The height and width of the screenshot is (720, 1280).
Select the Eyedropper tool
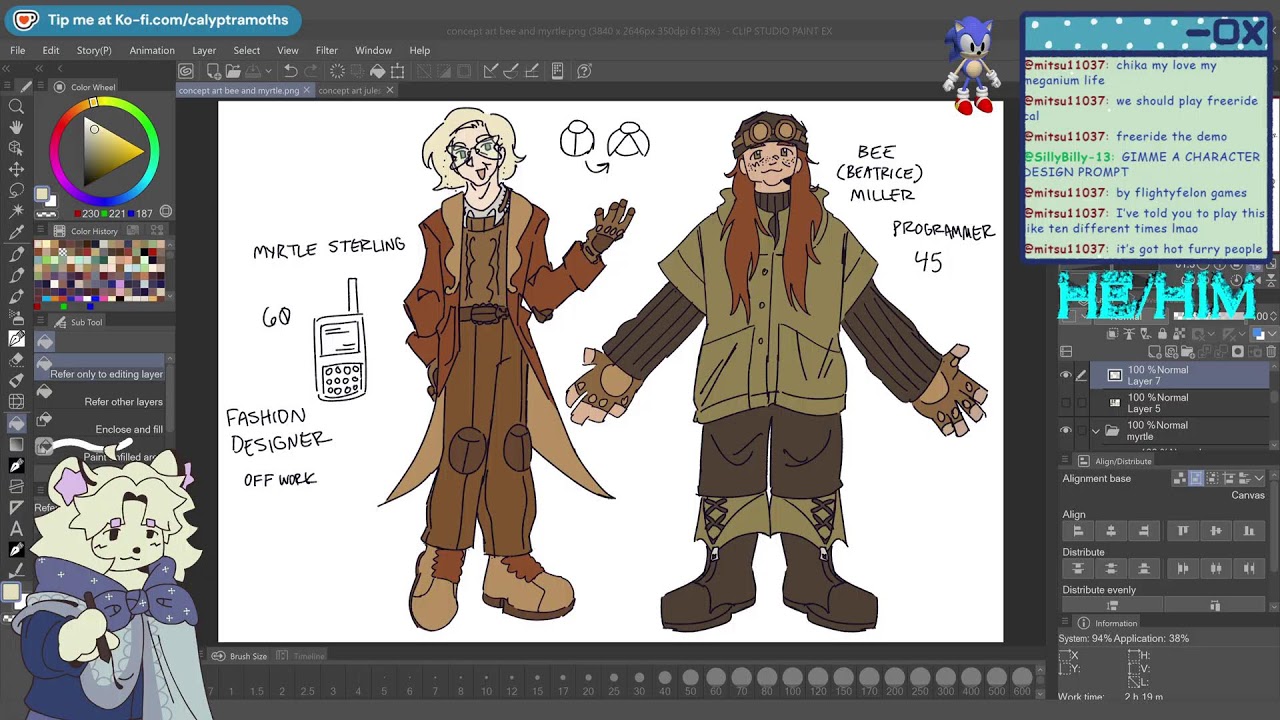point(16,233)
